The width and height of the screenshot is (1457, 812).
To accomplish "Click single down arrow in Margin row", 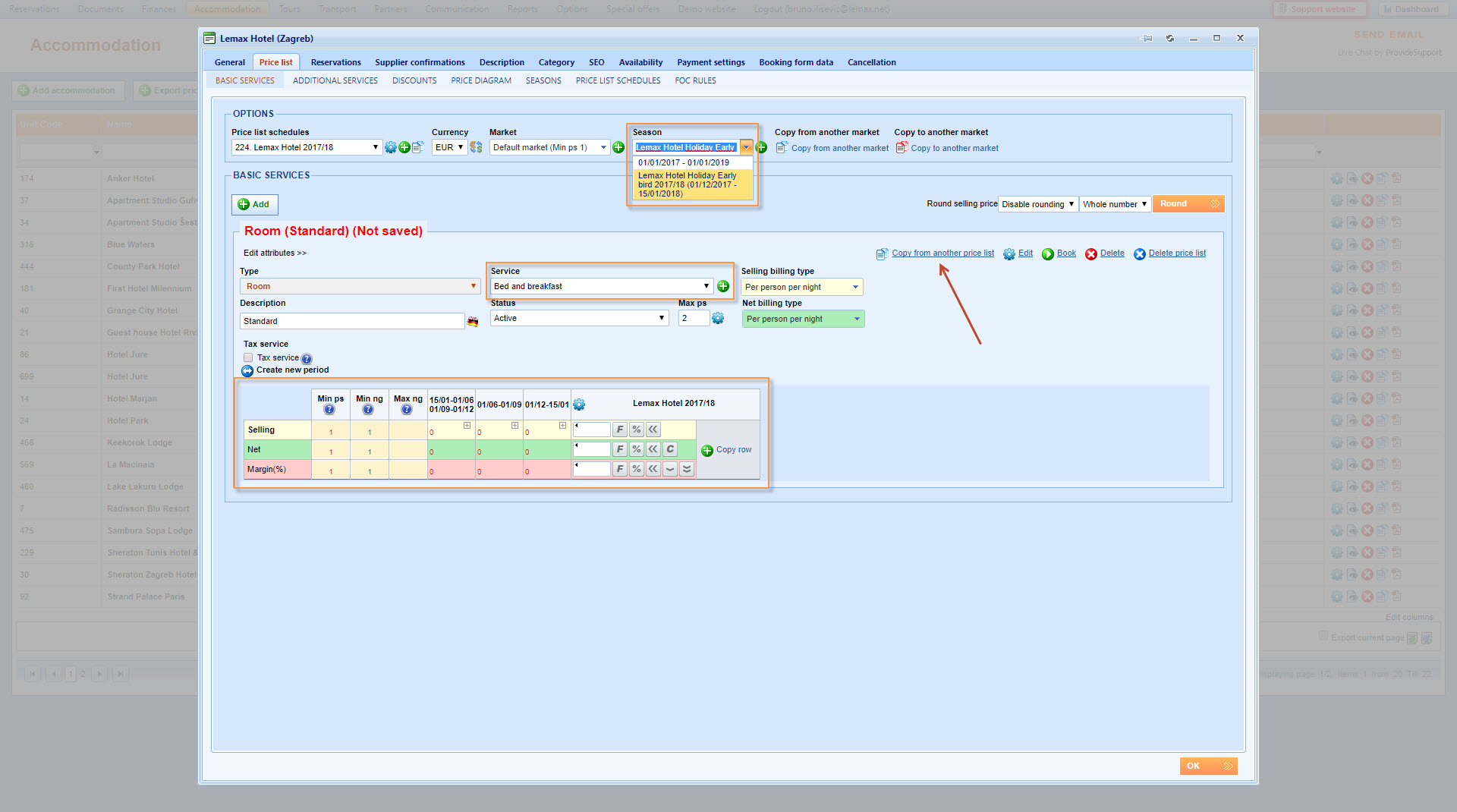I will pos(670,469).
